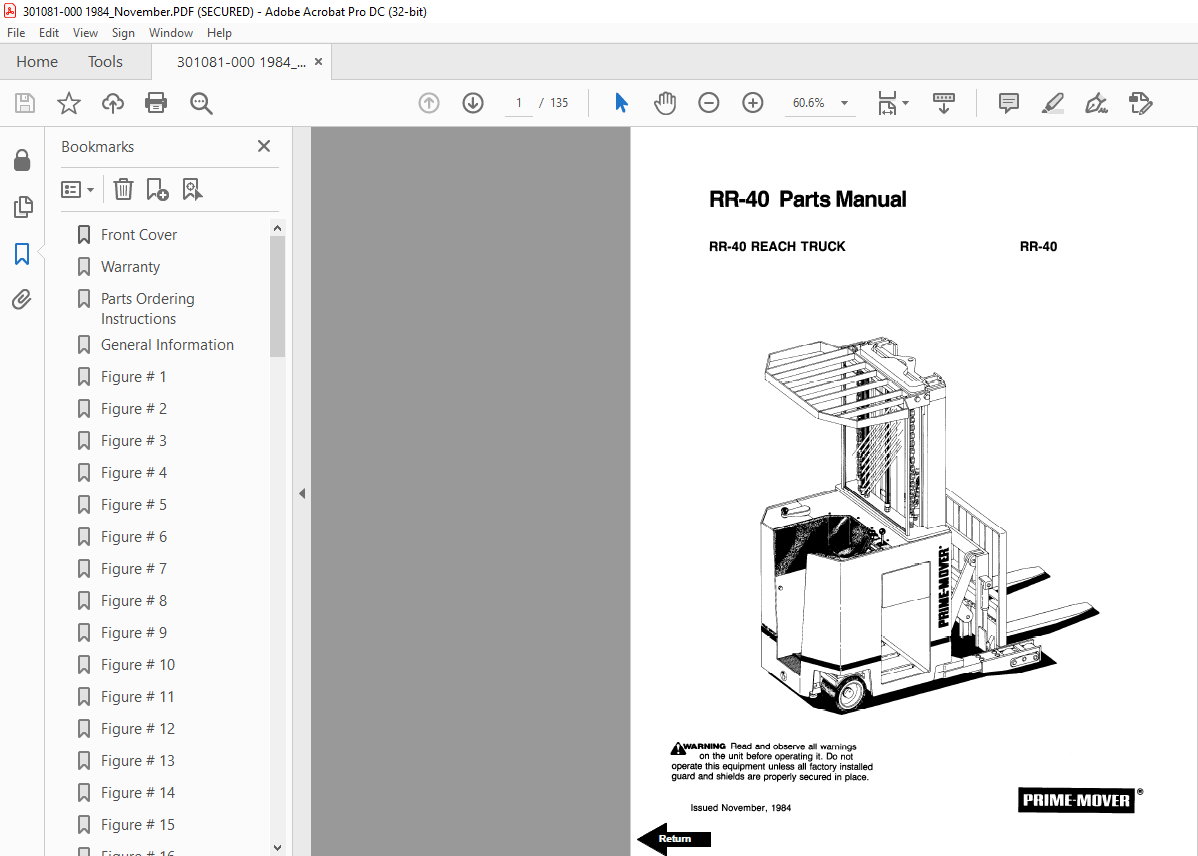Open Attachments paperclip panel

[21, 300]
